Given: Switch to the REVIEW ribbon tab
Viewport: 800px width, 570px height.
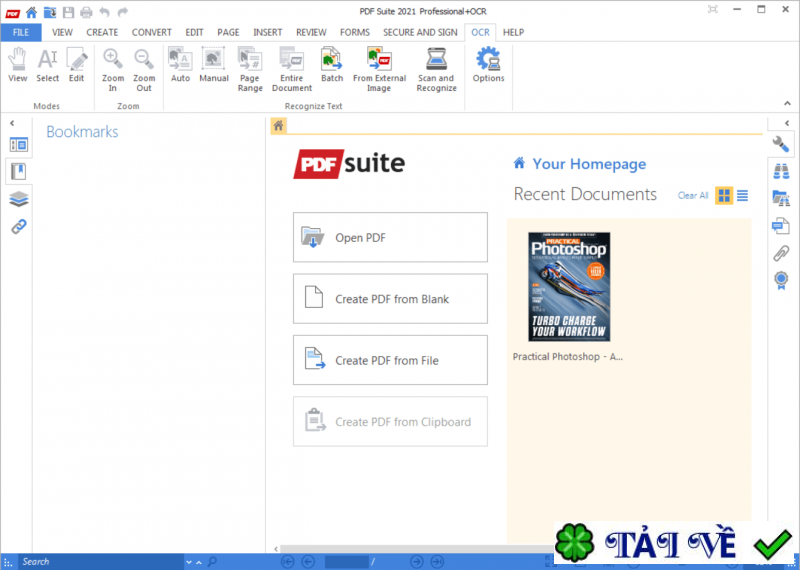Looking at the screenshot, I should [311, 32].
